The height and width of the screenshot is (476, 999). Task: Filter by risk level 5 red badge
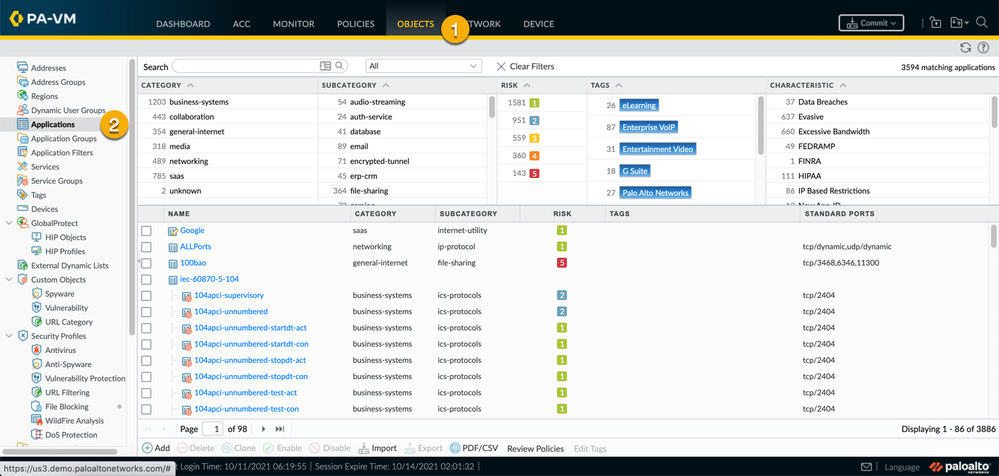[534, 173]
